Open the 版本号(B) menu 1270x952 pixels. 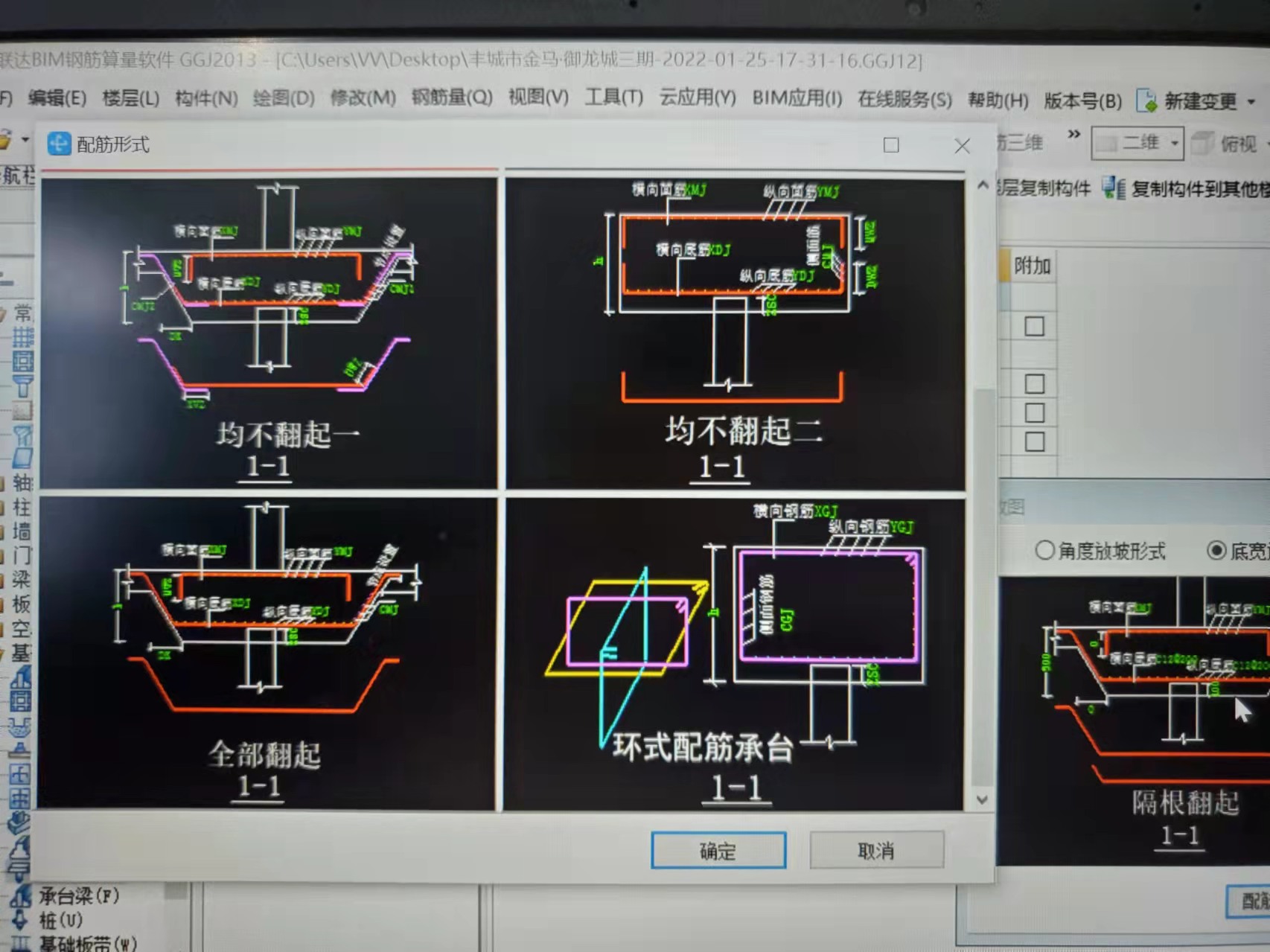point(1082,100)
